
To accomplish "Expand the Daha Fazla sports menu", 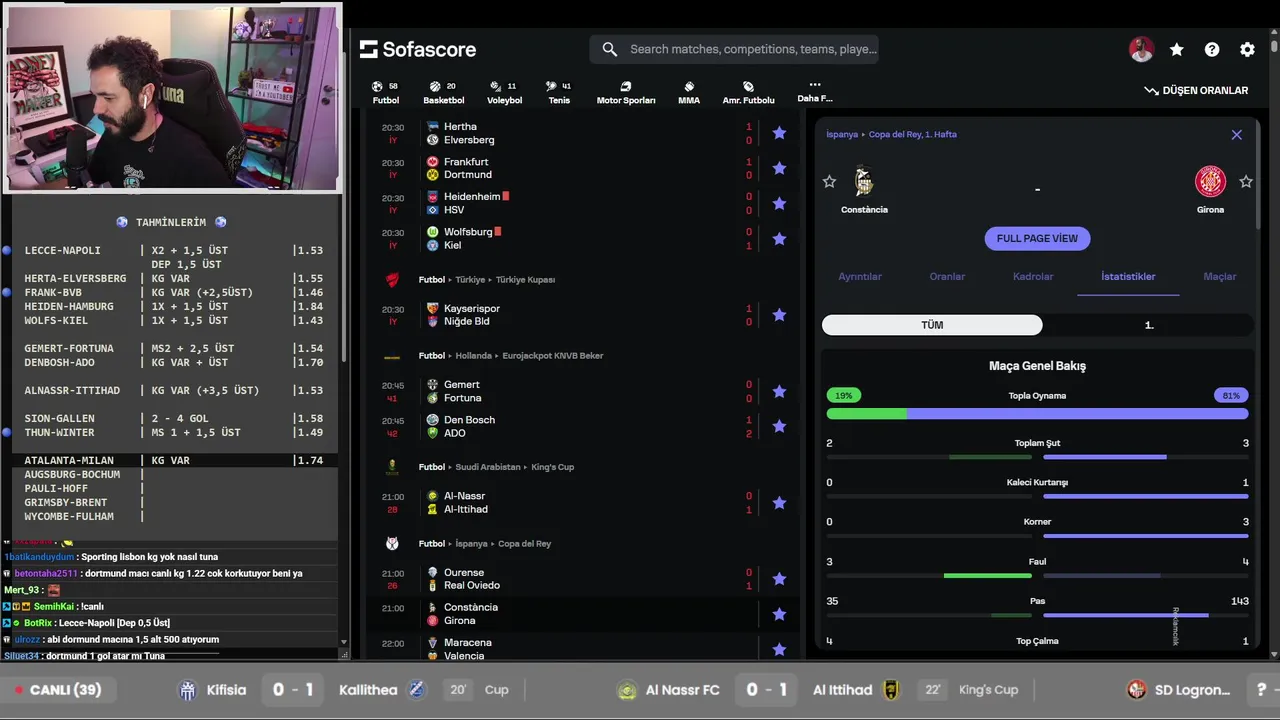I will coord(815,92).
